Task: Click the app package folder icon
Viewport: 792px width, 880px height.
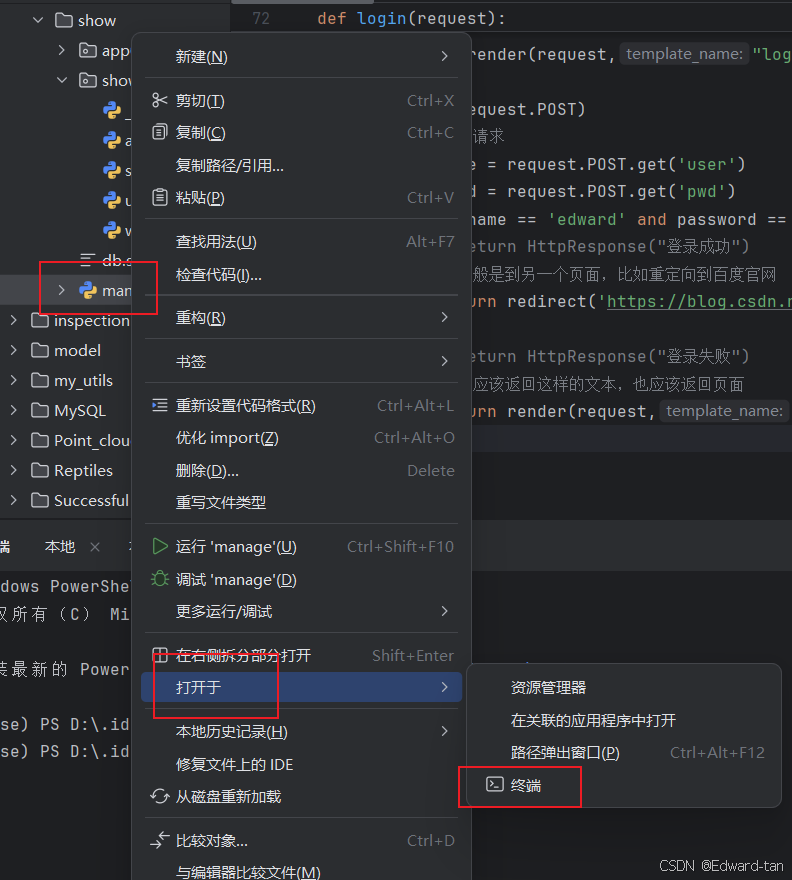Action: (x=87, y=51)
